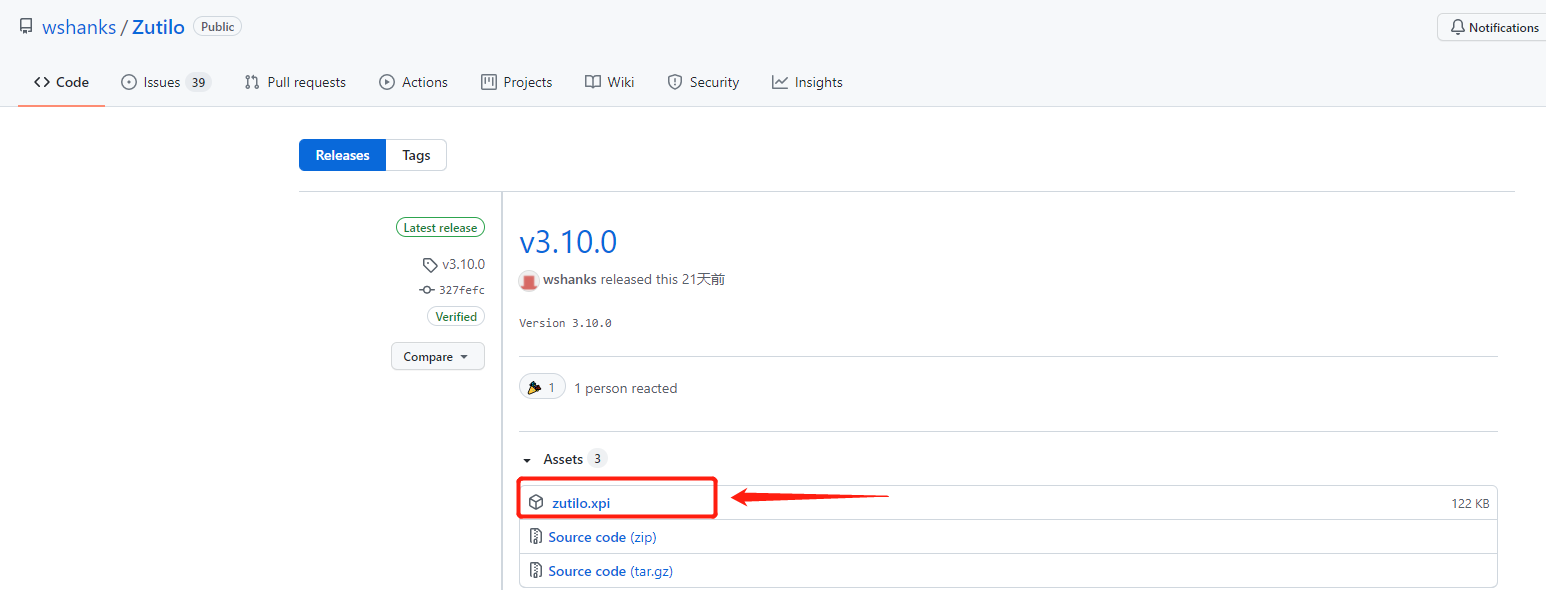This screenshot has height=590, width=1546.
Task: Download Source code (tar.gz)
Action: [609, 571]
